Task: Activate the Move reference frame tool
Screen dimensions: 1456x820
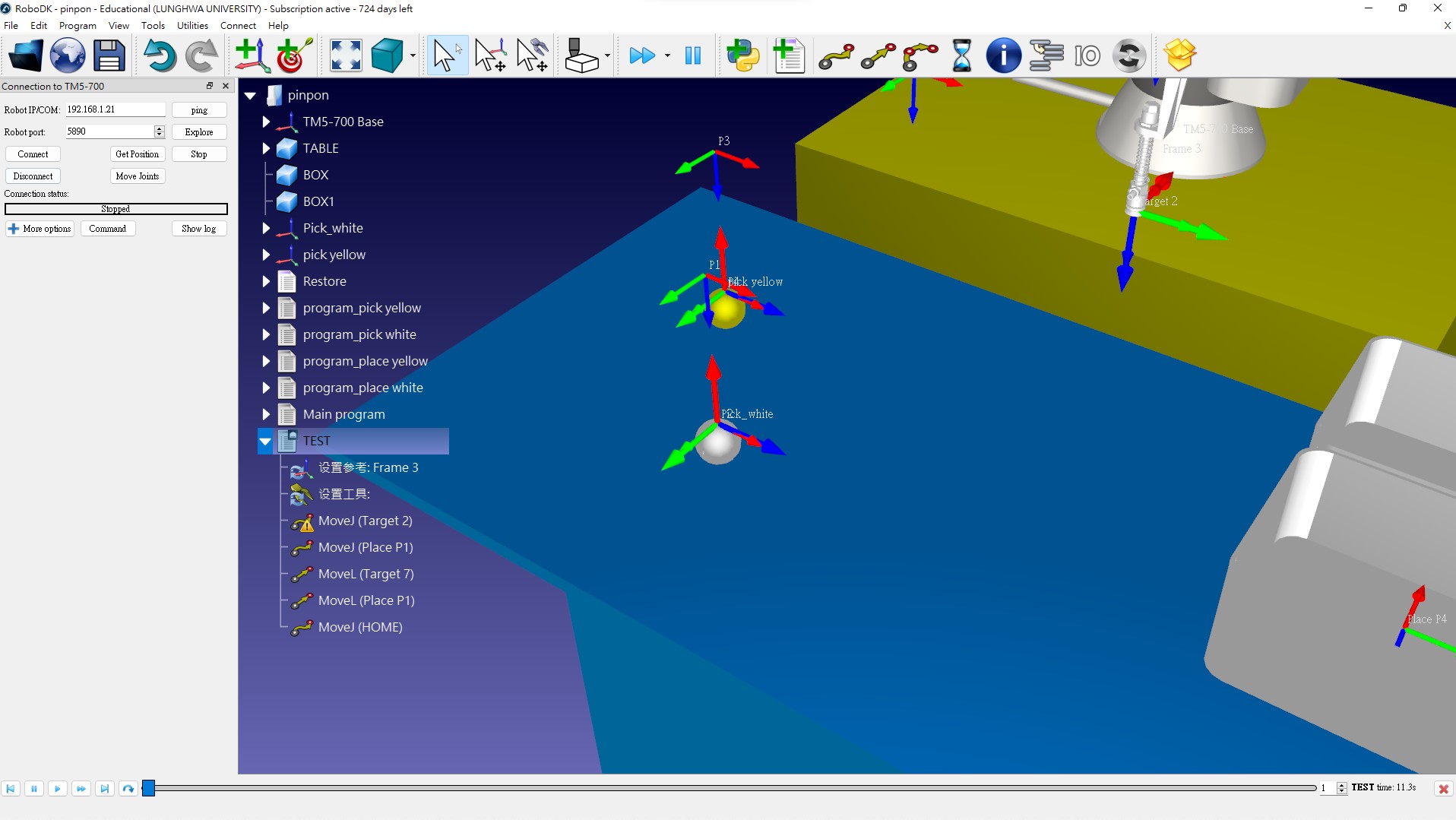Action: coord(490,55)
